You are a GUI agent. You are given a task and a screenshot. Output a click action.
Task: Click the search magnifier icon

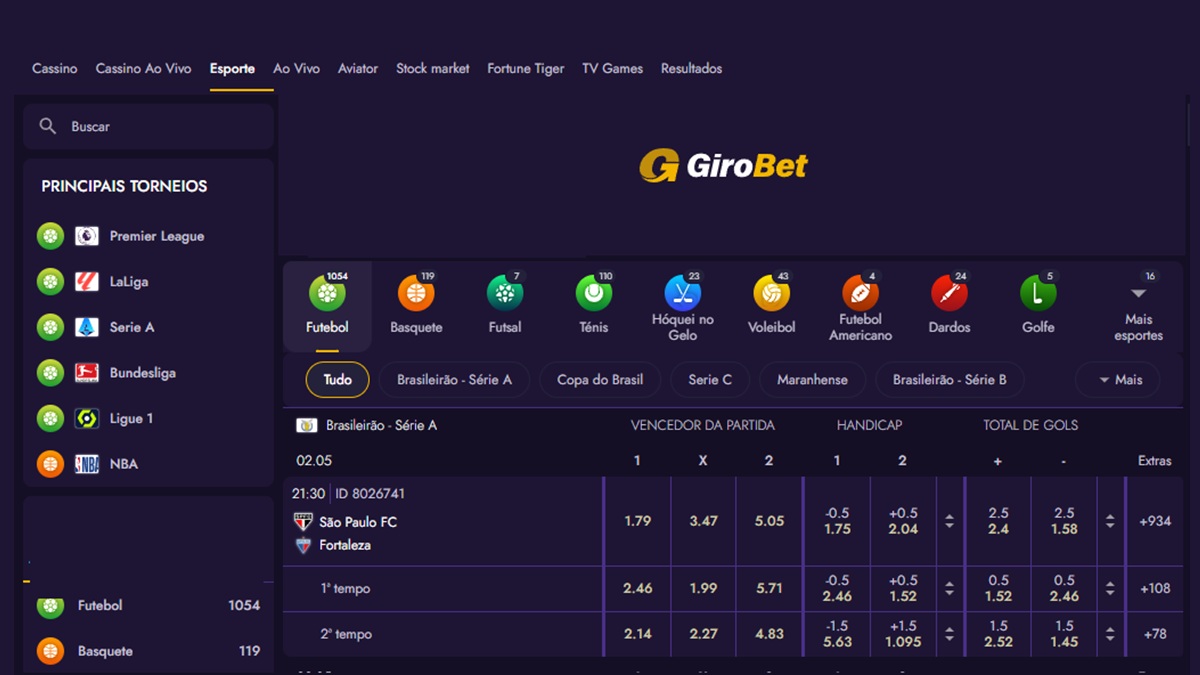(47, 126)
